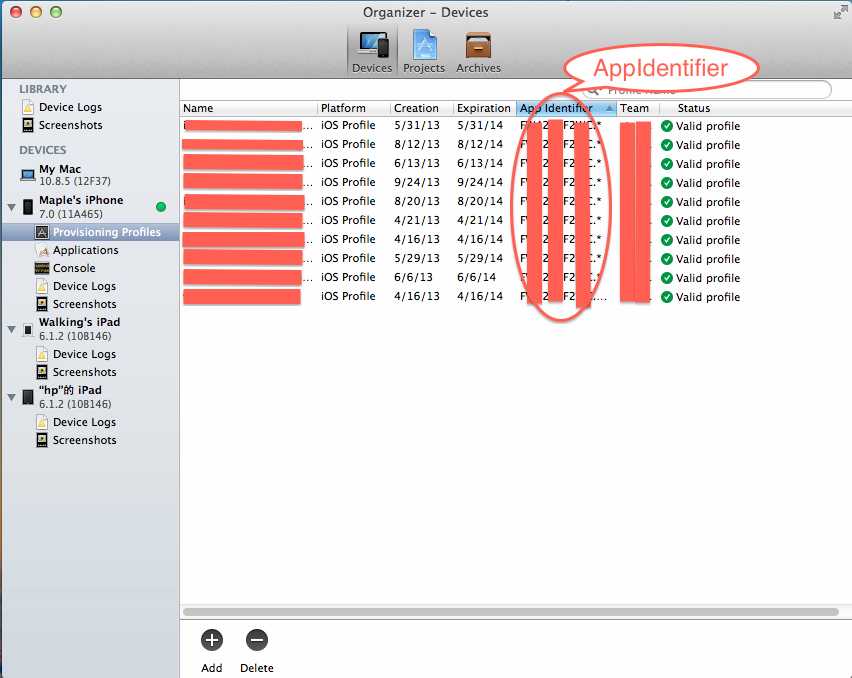
Task: Select profile row created 6/6/13
Action: coord(515,278)
